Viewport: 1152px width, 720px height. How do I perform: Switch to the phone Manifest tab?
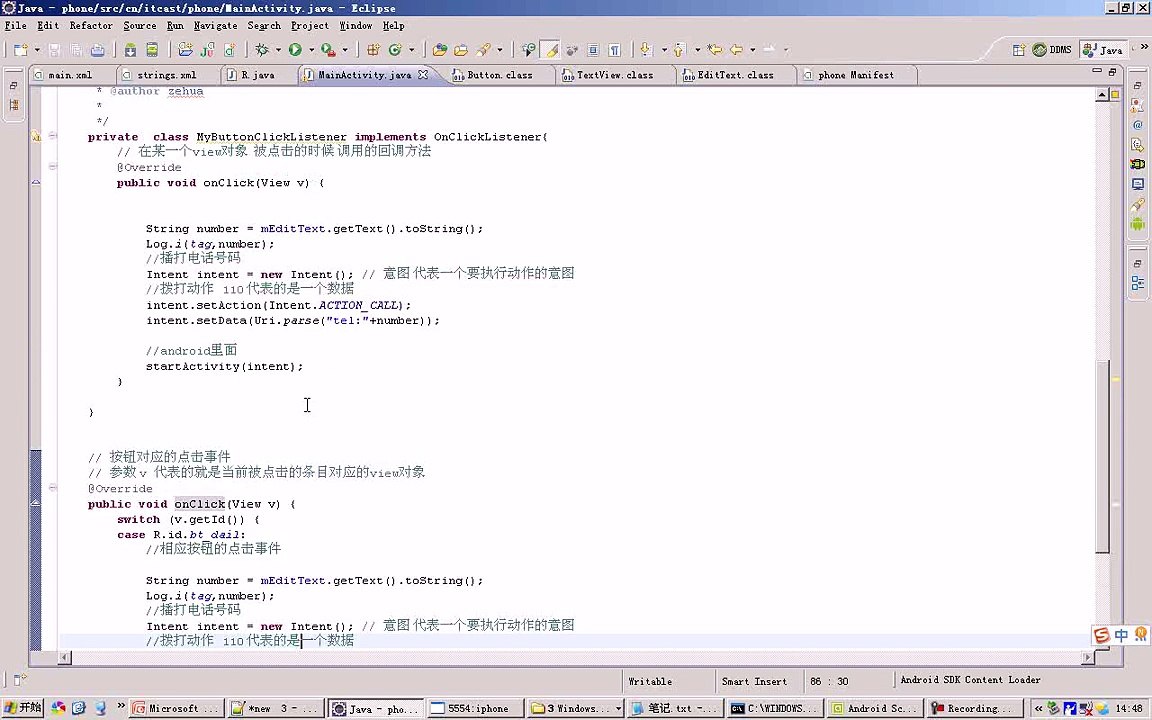pyautogui.click(x=856, y=75)
